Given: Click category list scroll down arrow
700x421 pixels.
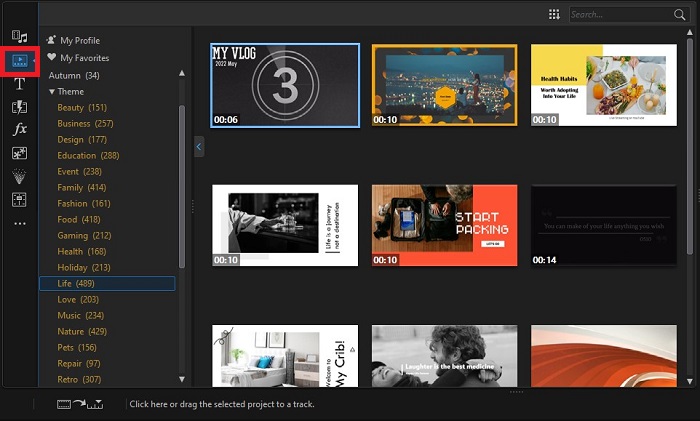Looking at the screenshot, I should tap(182, 379).
